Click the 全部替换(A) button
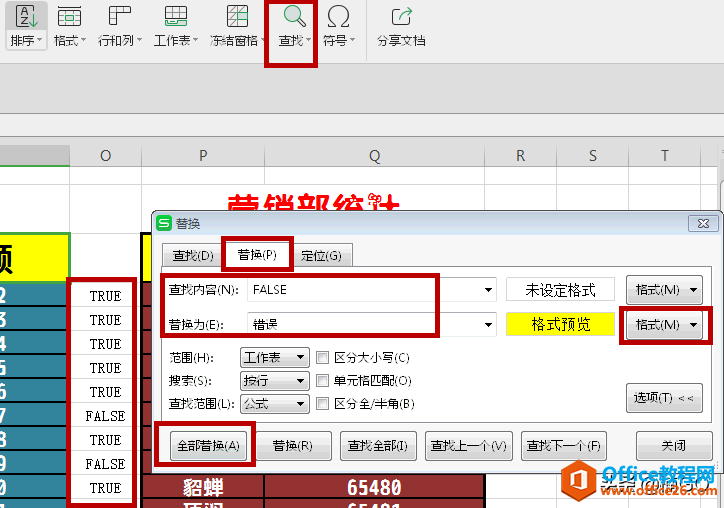Image resolution: width=724 pixels, height=508 pixels. (x=208, y=446)
